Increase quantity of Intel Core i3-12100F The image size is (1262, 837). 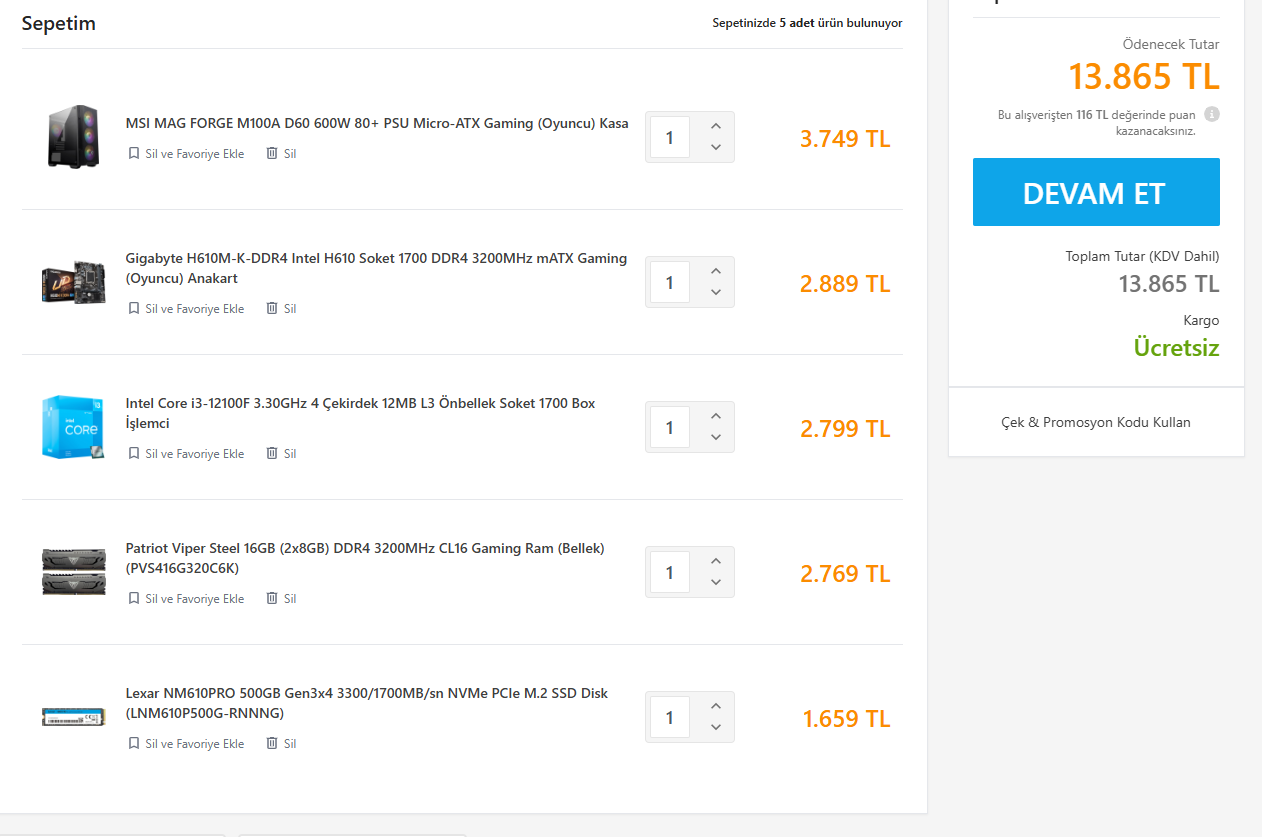pos(715,416)
